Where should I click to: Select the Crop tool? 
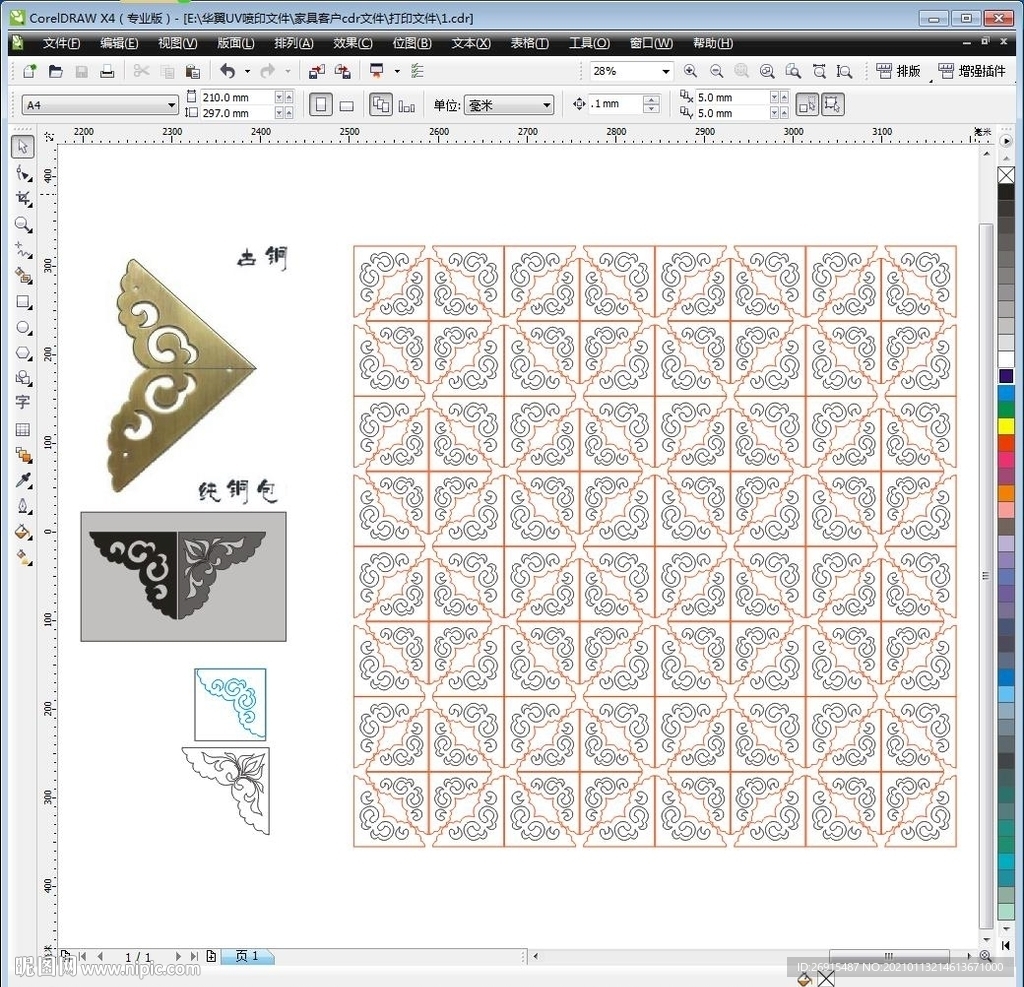coord(23,199)
